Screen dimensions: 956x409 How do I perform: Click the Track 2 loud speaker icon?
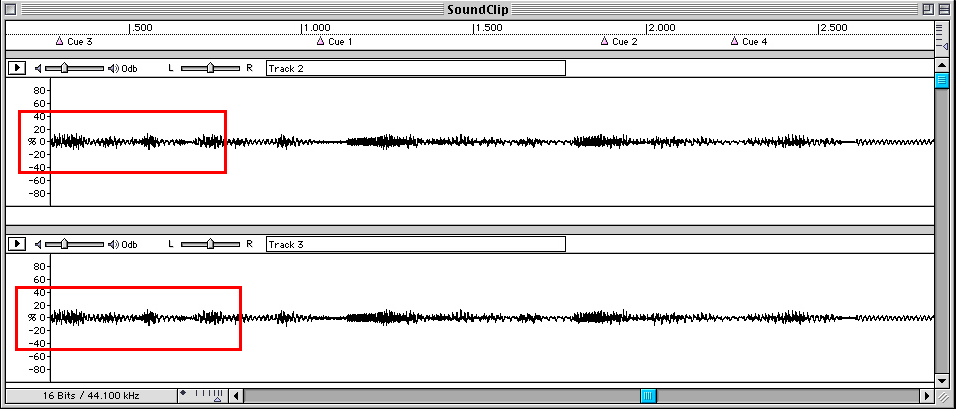(x=113, y=68)
